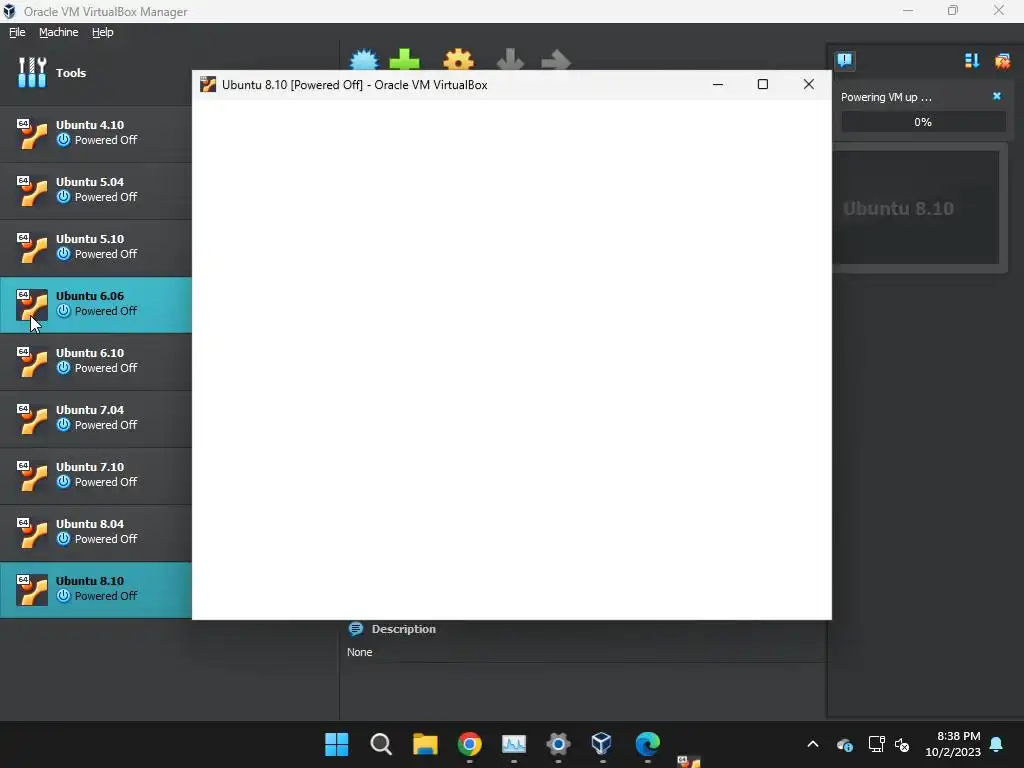Screen dimensions: 1024x768
Task: Maximize the Ubuntu 8.10 VM window
Action: click(762, 84)
